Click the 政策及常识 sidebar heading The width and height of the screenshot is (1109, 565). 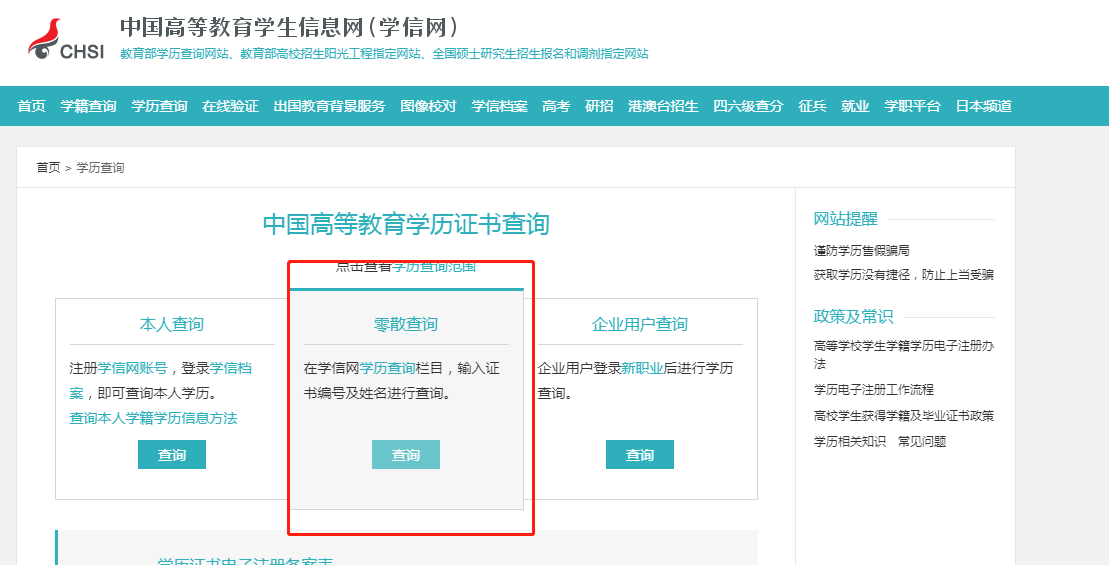(854, 317)
